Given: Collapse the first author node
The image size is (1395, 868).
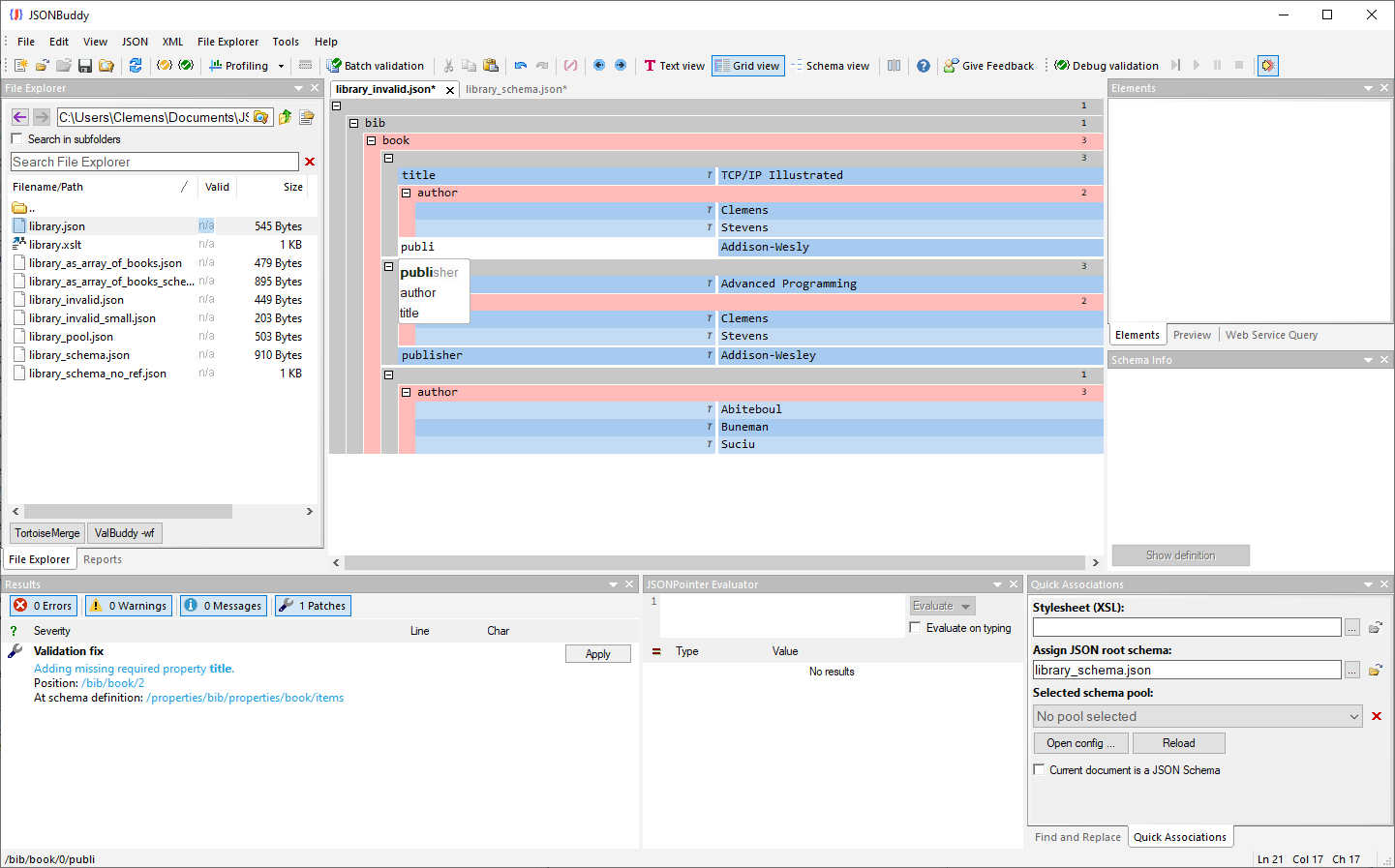Looking at the screenshot, I should 406,193.
